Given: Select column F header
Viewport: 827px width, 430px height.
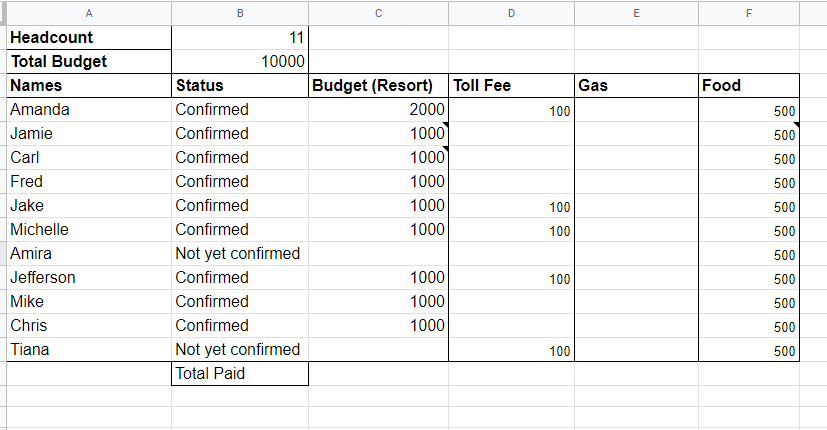Looking at the screenshot, I should (x=749, y=13).
